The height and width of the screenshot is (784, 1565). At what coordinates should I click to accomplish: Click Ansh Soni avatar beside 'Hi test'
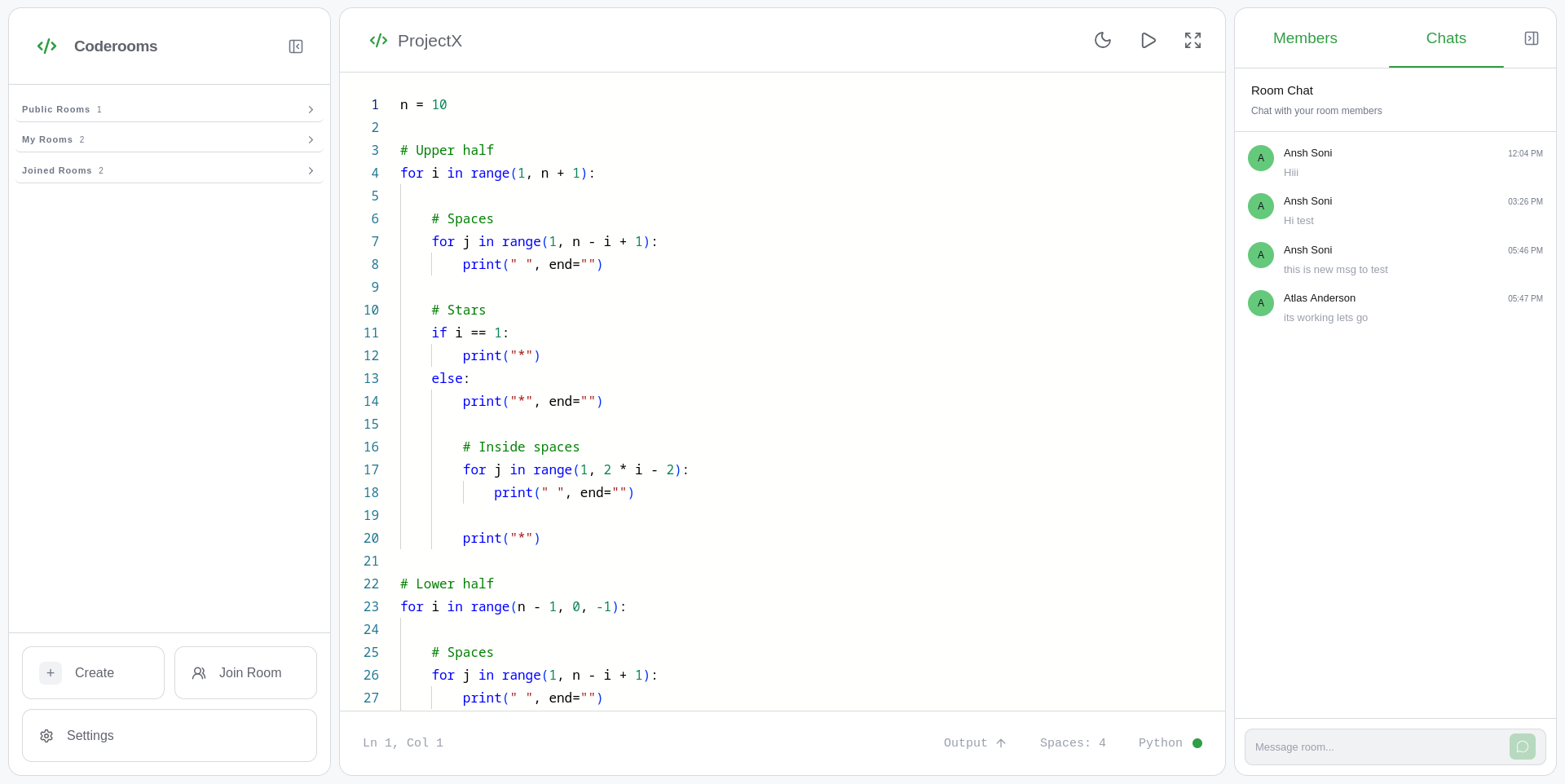point(1261,206)
